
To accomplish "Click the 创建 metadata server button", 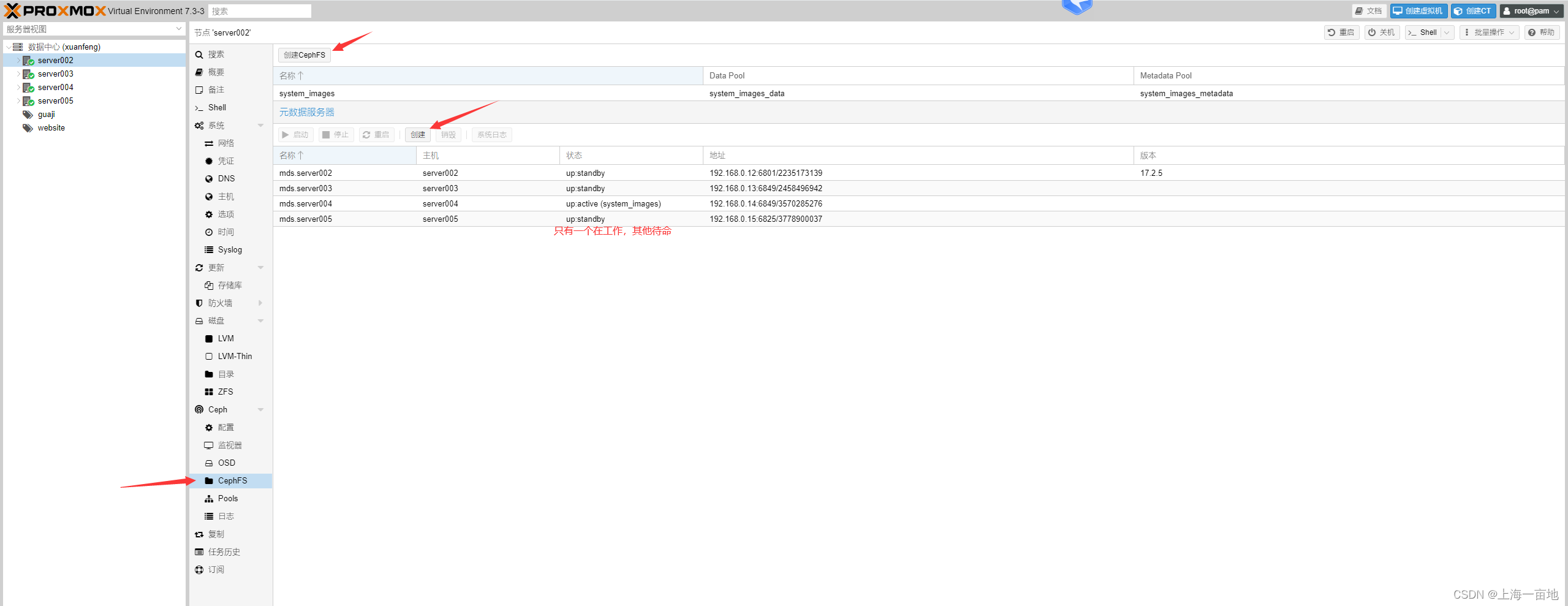I will coord(418,135).
